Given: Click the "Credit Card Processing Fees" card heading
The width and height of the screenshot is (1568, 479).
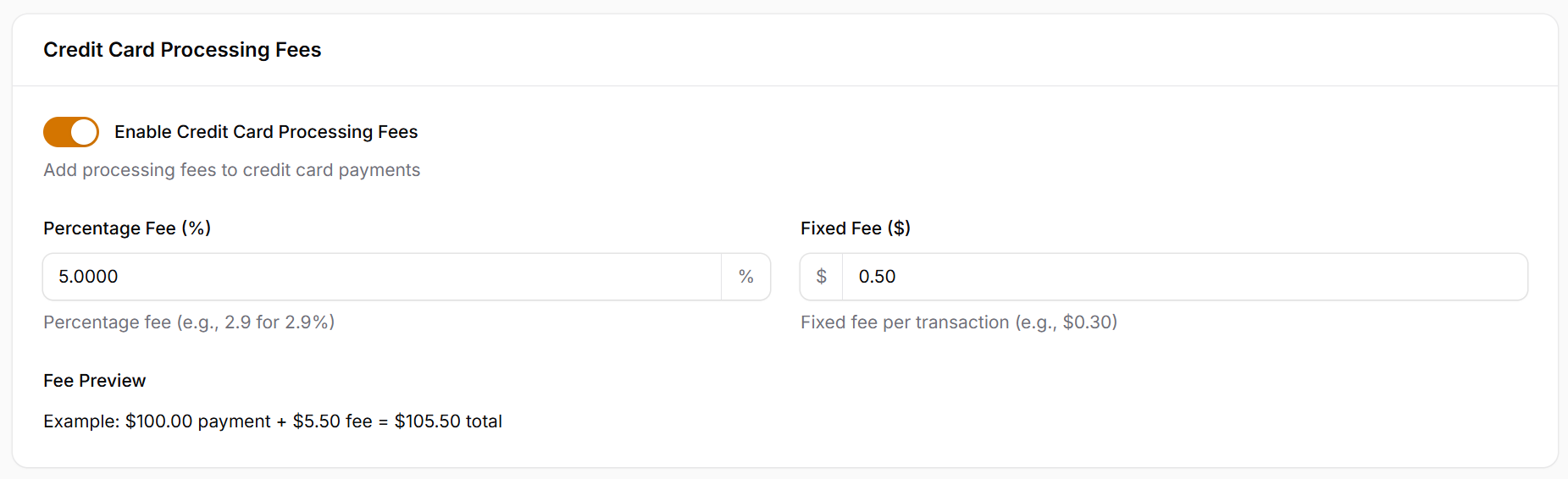Looking at the screenshot, I should click(x=182, y=50).
